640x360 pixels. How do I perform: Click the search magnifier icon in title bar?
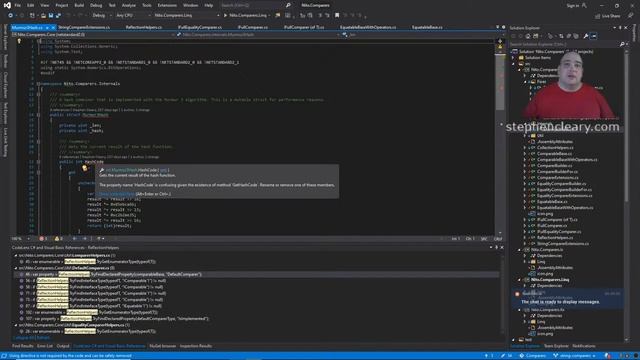288,5
